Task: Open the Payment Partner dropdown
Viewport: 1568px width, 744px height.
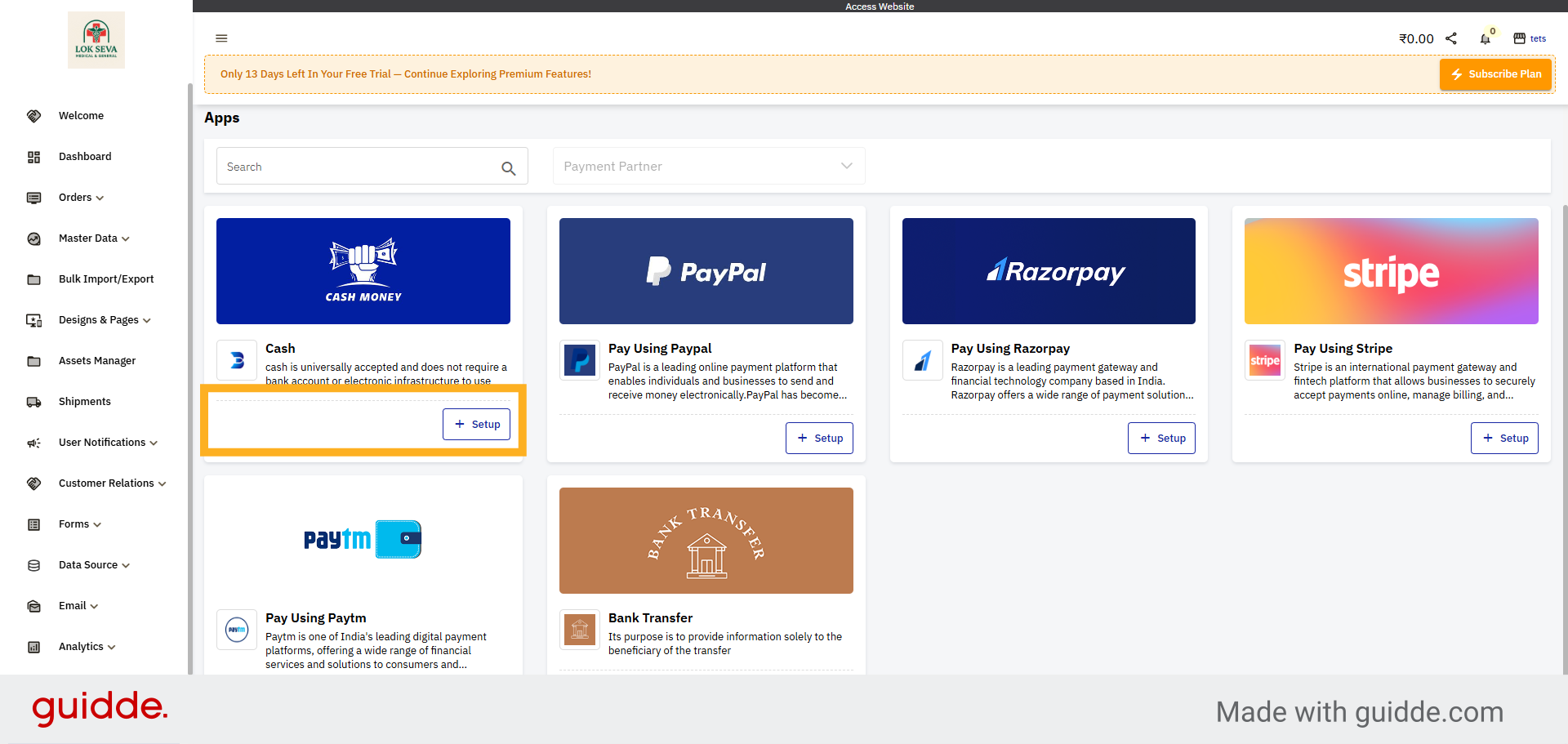Action: click(708, 166)
